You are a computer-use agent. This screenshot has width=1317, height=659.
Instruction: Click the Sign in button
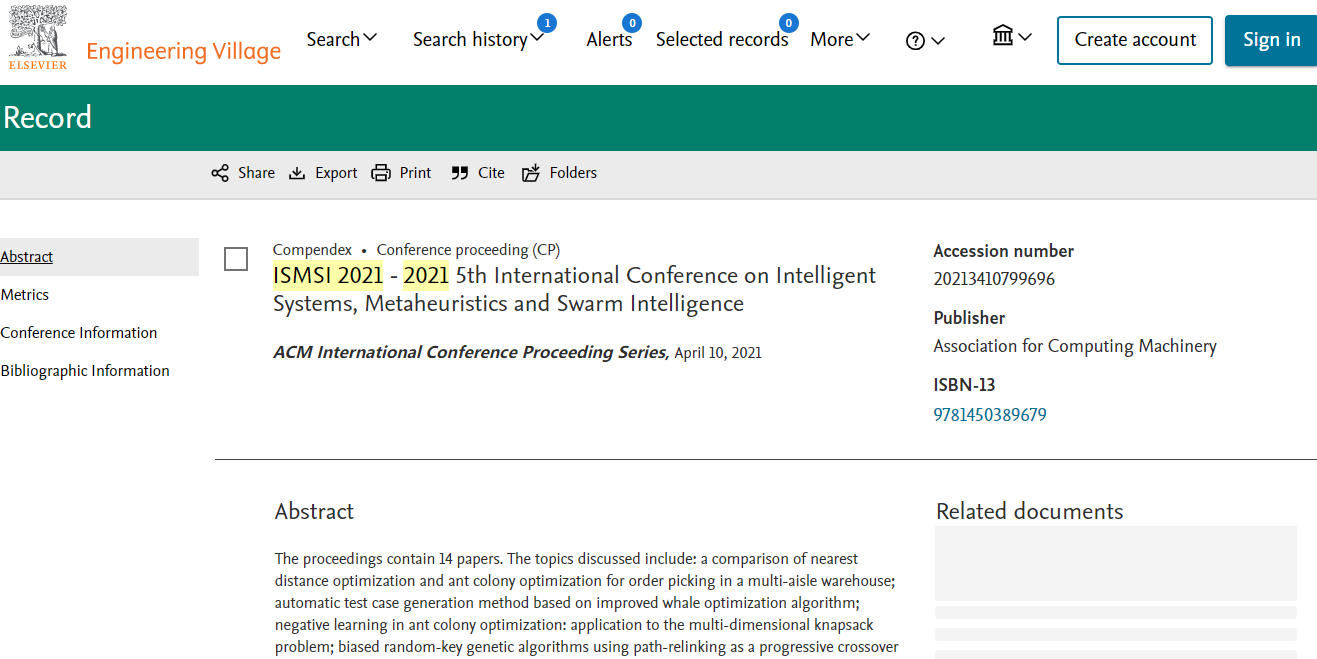[x=1271, y=40]
